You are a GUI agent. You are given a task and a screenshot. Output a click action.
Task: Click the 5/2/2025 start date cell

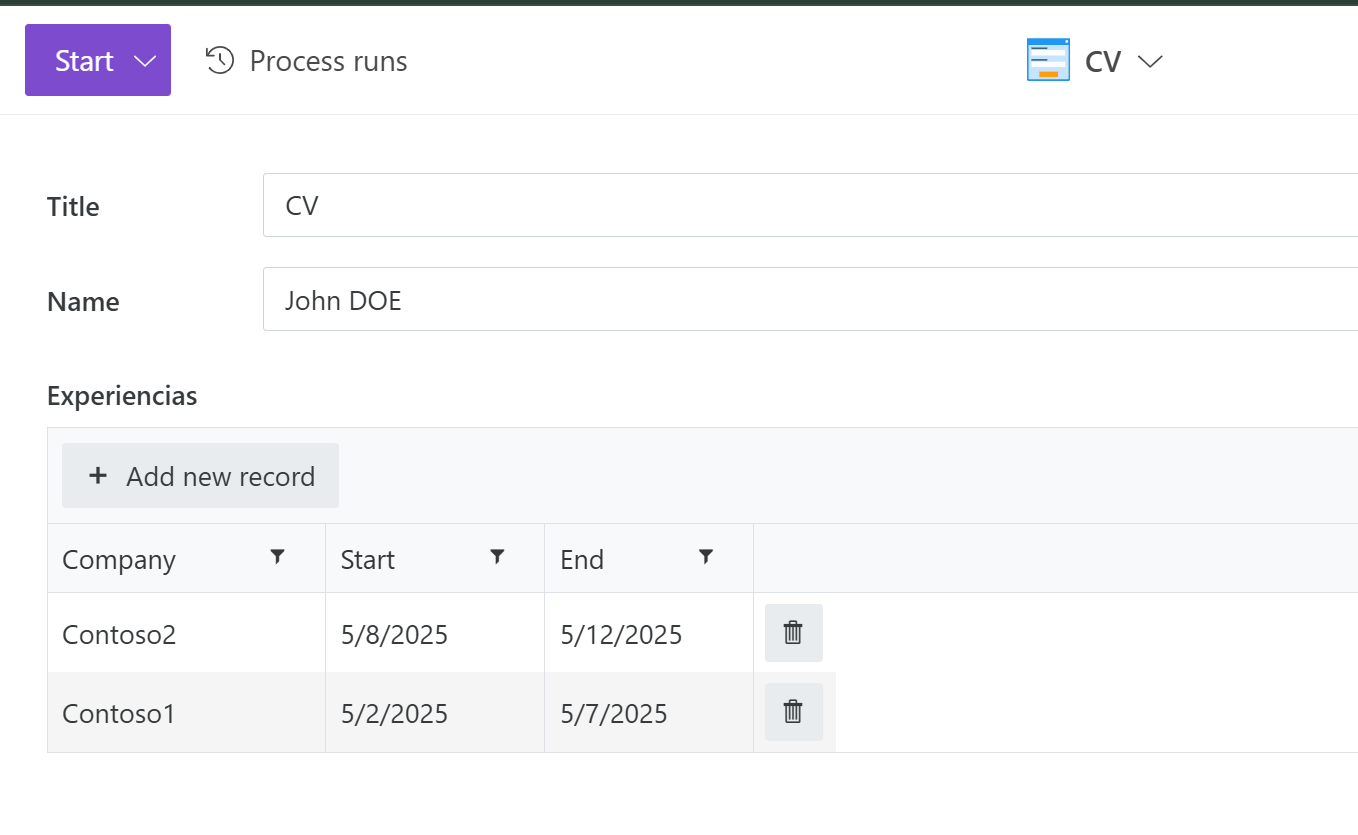coord(435,712)
